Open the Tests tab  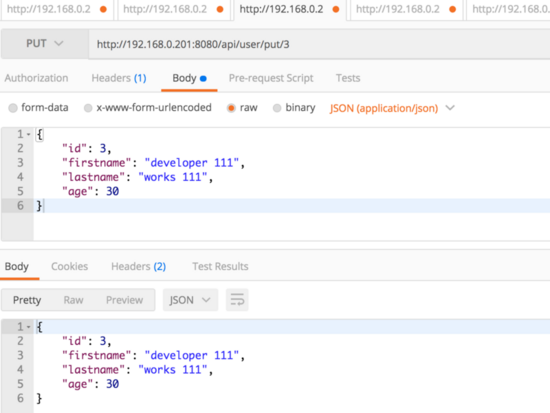[348, 78]
